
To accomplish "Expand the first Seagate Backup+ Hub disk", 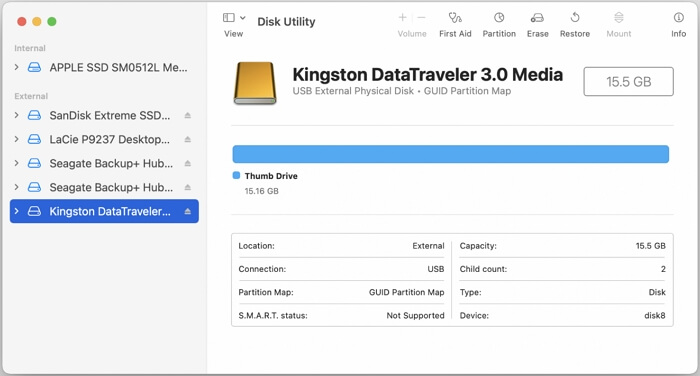I will [17, 163].
